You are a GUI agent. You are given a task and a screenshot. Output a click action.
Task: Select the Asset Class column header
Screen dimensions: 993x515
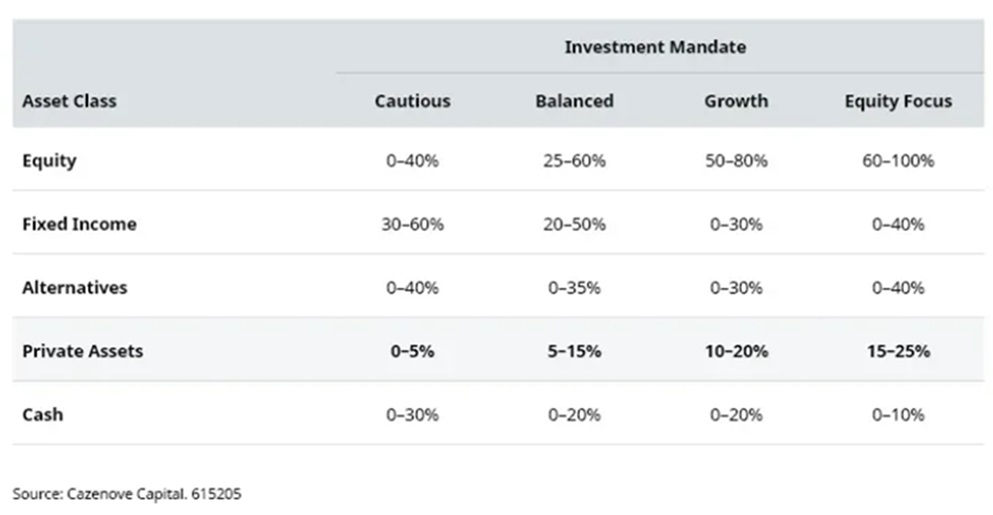[69, 101]
